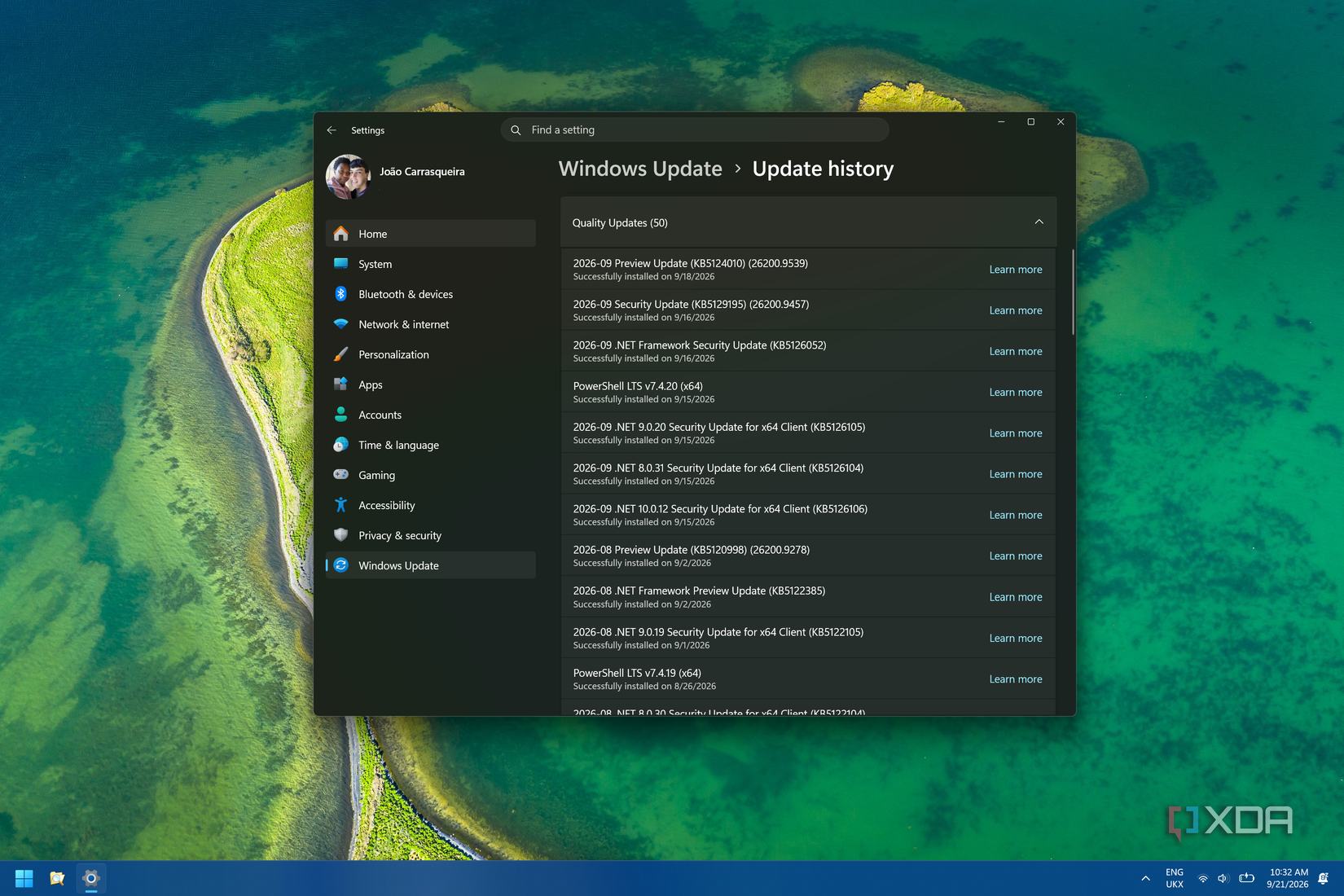Click the PowerShell LTS v7.4.20 (x64) row title

coord(638,386)
